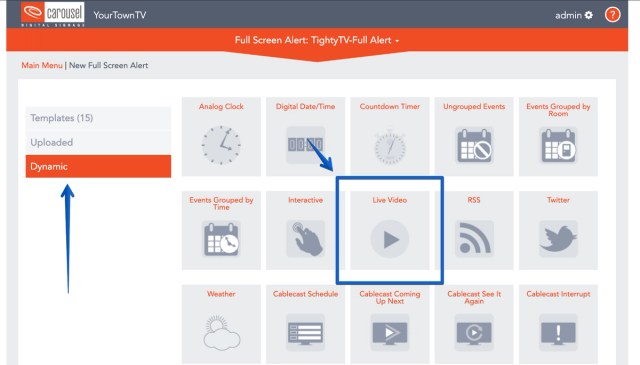
Task: Select the Cablecast Interrupt exclamation icon
Action: (558, 333)
